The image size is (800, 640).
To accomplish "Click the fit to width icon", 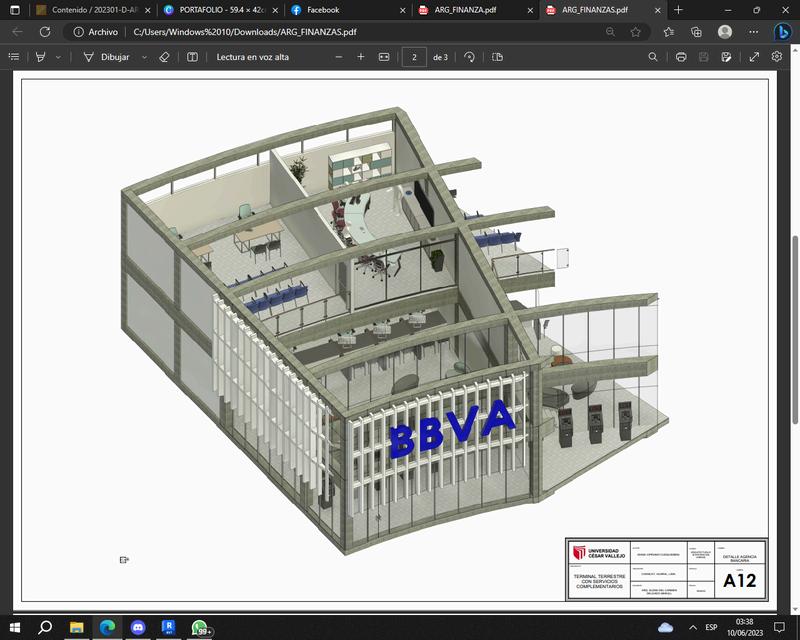I will coord(384,57).
